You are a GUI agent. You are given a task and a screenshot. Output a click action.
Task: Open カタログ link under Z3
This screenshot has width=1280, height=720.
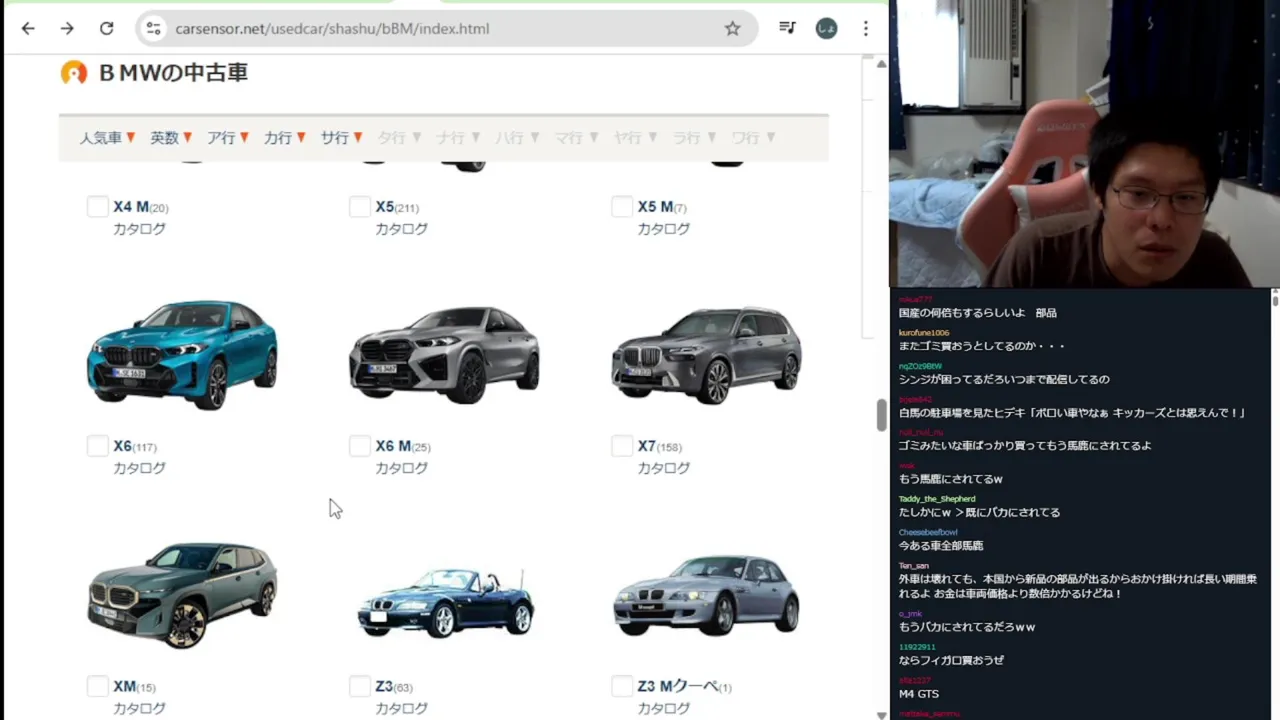(401, 708)
